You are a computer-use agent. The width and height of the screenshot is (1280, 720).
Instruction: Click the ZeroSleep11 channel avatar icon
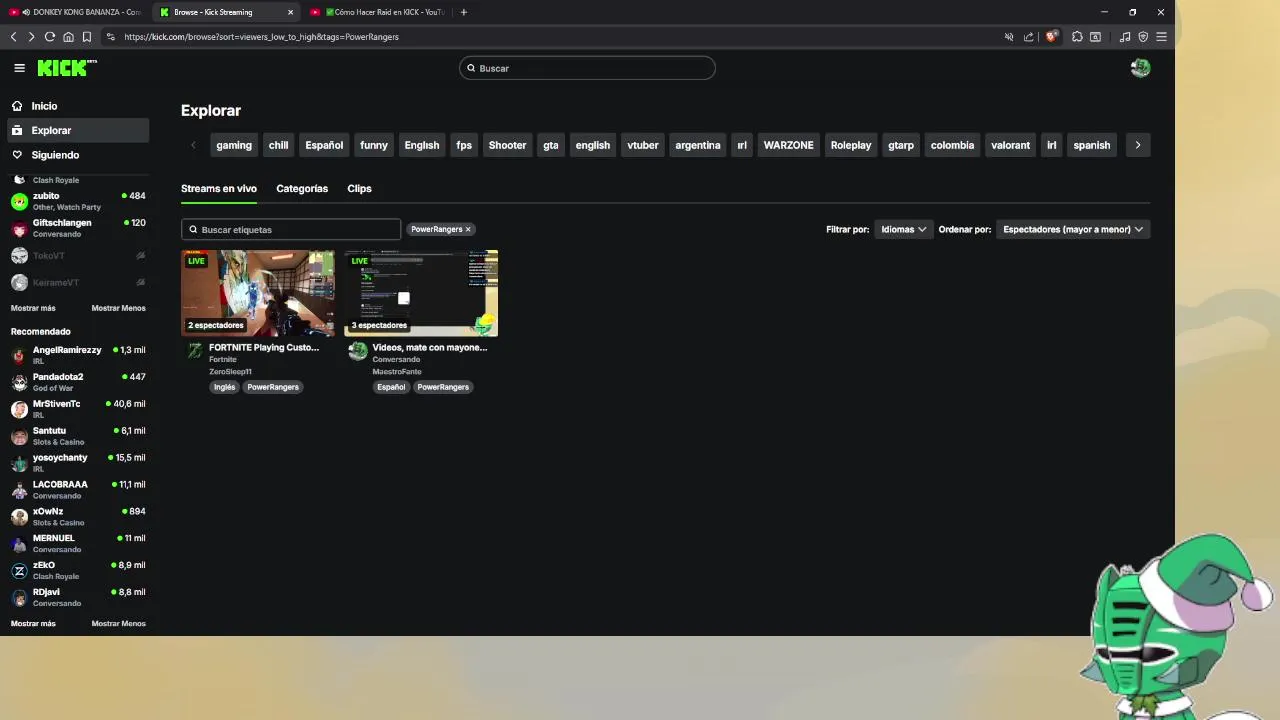tap(195, 351)
